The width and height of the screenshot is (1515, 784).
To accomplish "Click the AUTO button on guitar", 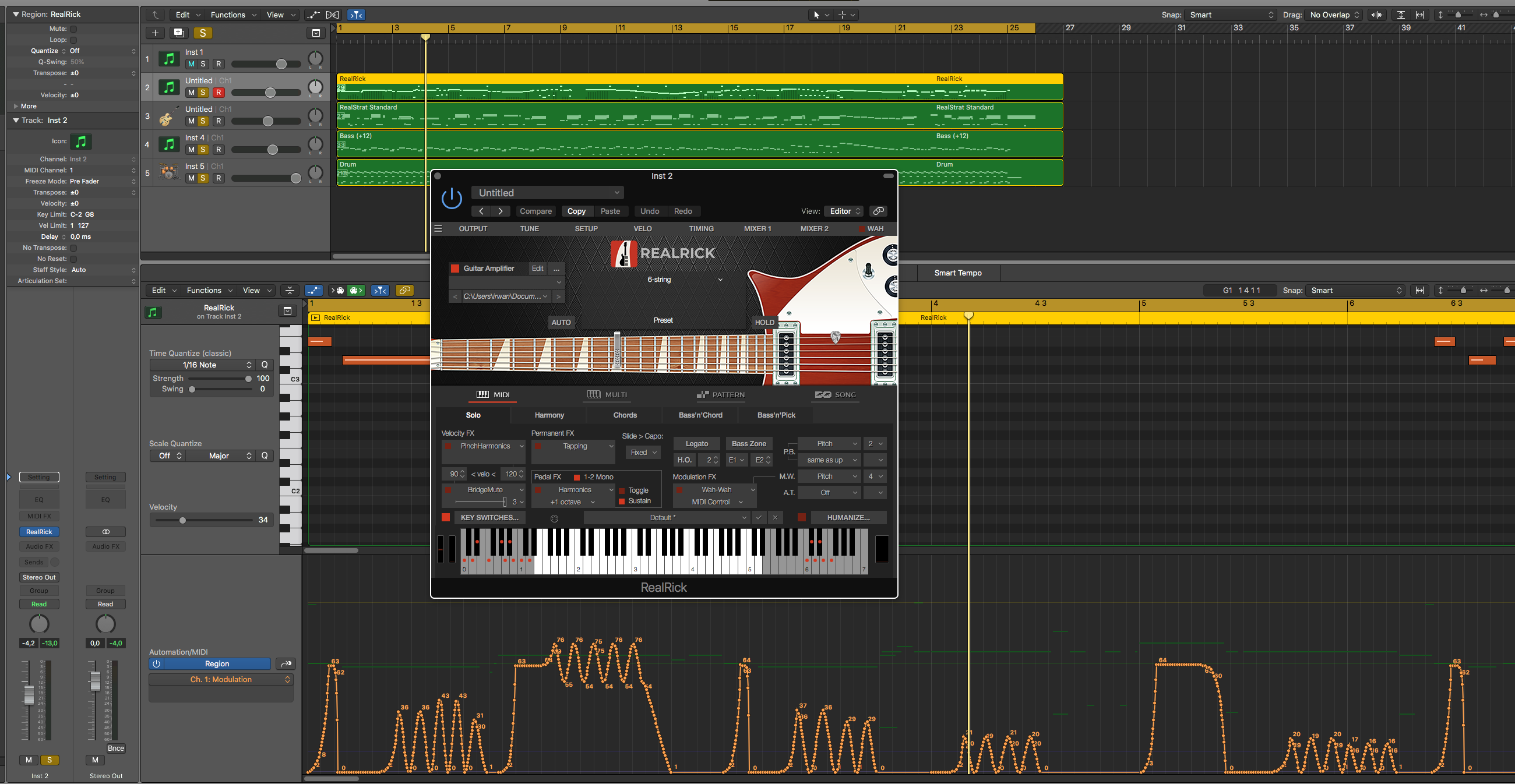I will point(561,322).
